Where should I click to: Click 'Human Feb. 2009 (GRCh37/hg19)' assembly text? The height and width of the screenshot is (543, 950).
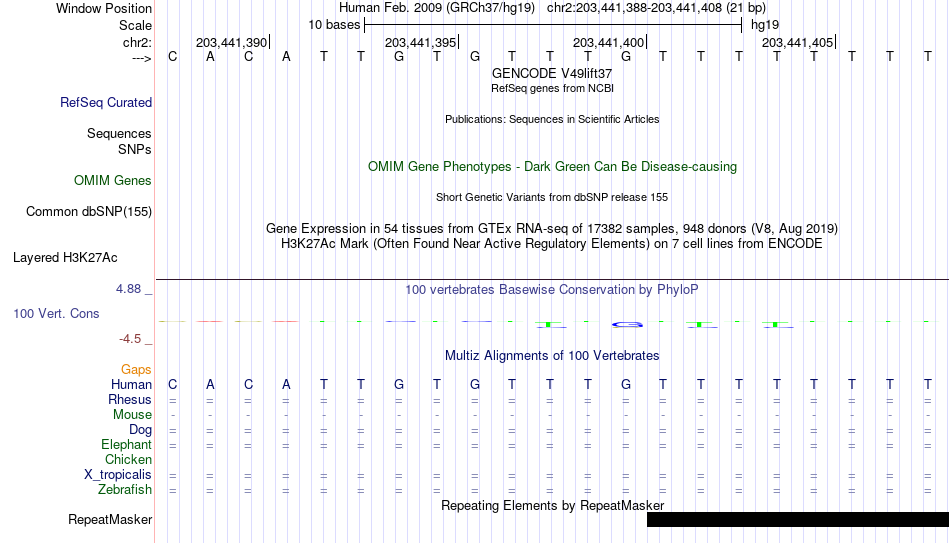point(437,8)
